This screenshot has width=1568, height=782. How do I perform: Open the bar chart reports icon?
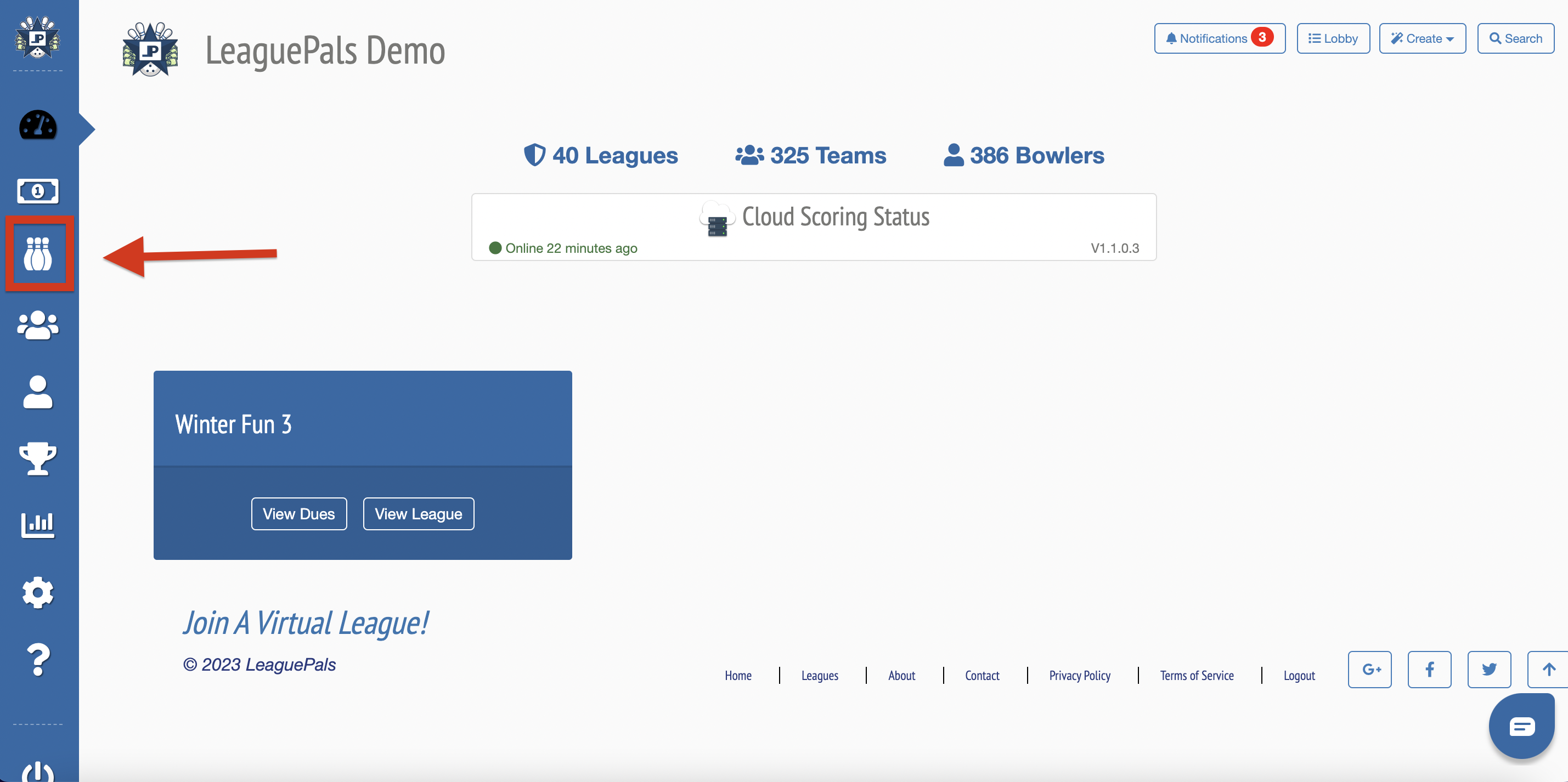point(38,524)
